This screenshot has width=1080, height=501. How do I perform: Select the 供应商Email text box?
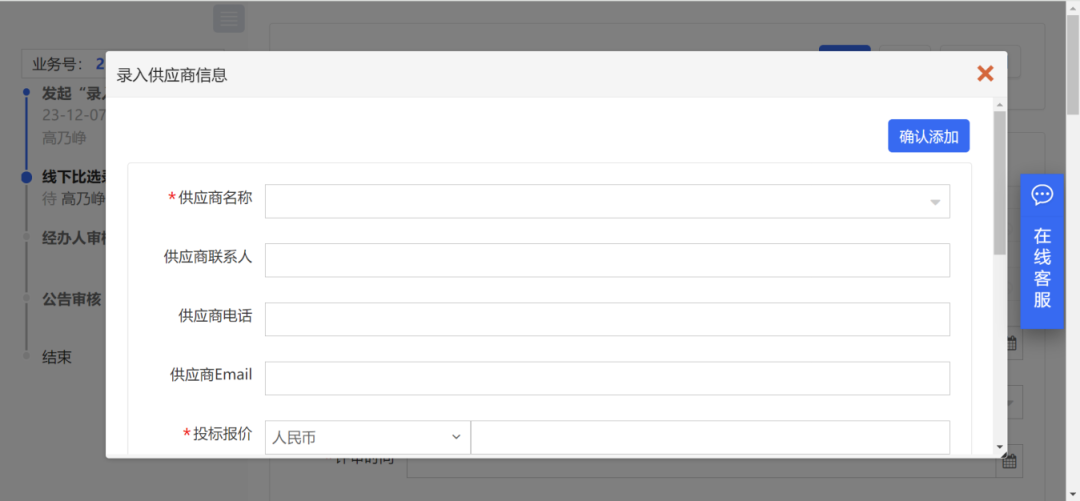click(x=607, y=378)
